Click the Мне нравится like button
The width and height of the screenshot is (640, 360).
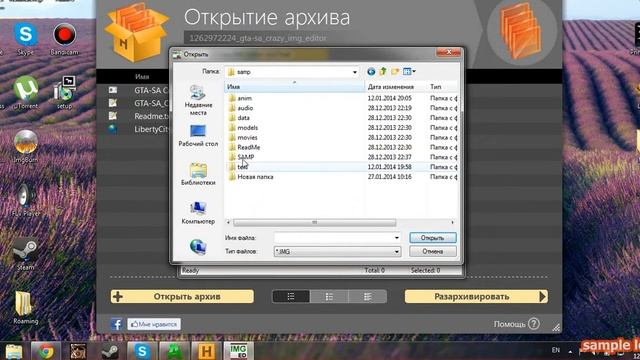pyautogui.click(x=154, y=324)
